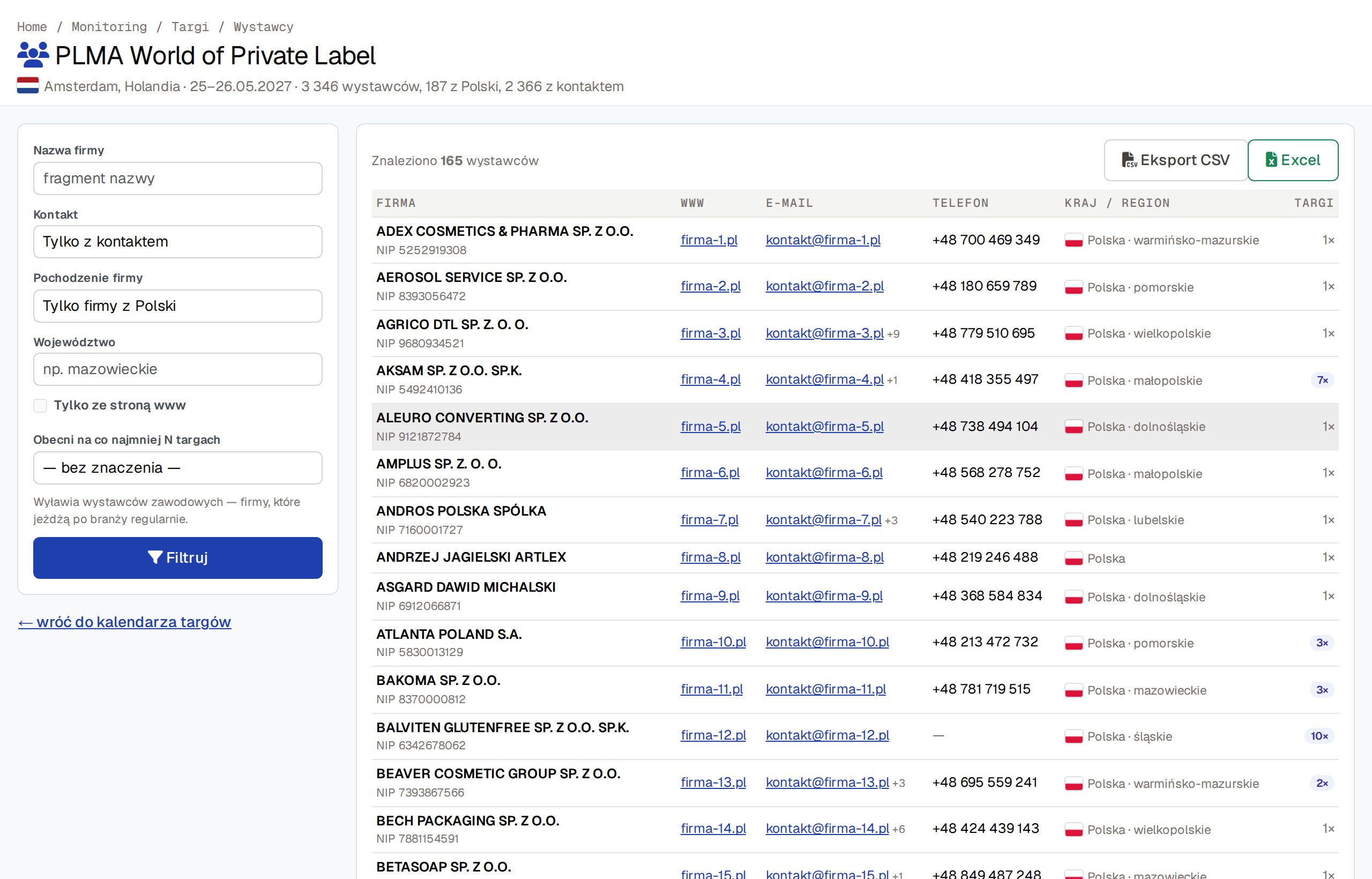Click company name 'ALEURO CONVERTING SP. Z O.O.'
The width and height of the screenshot is (1372, 879).
tap(482, 418)
